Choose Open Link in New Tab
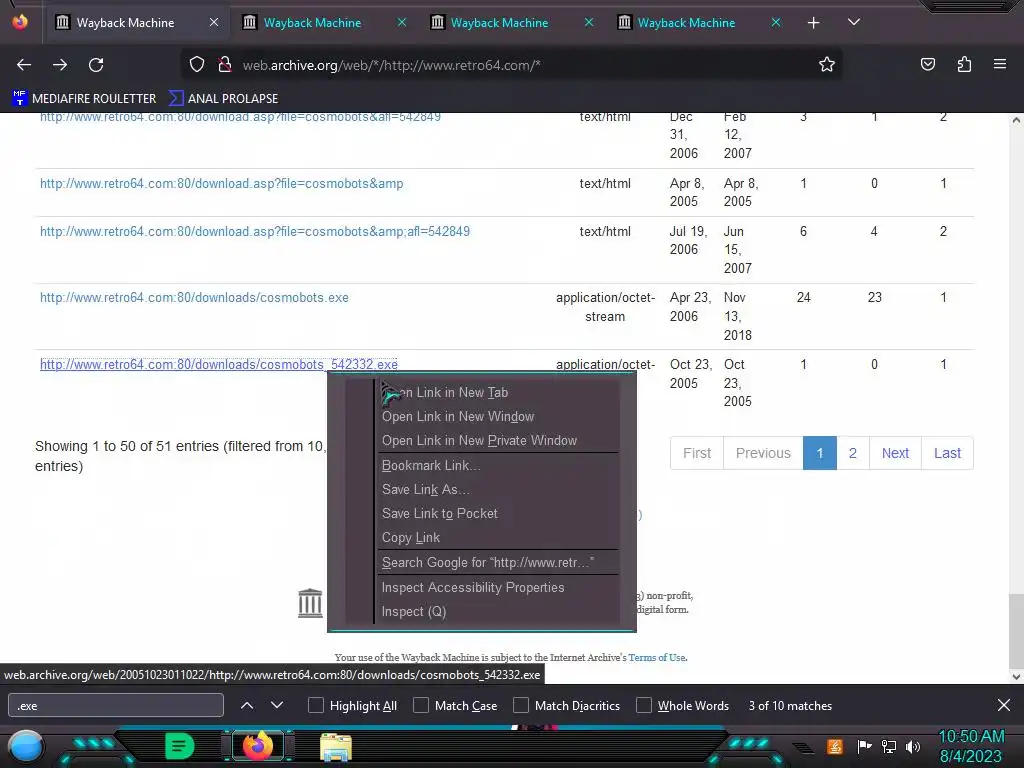 point(497,392)
